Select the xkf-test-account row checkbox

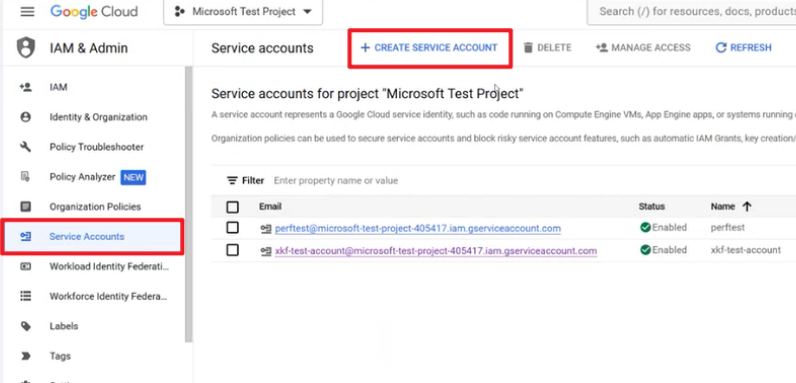click(233, 250)
